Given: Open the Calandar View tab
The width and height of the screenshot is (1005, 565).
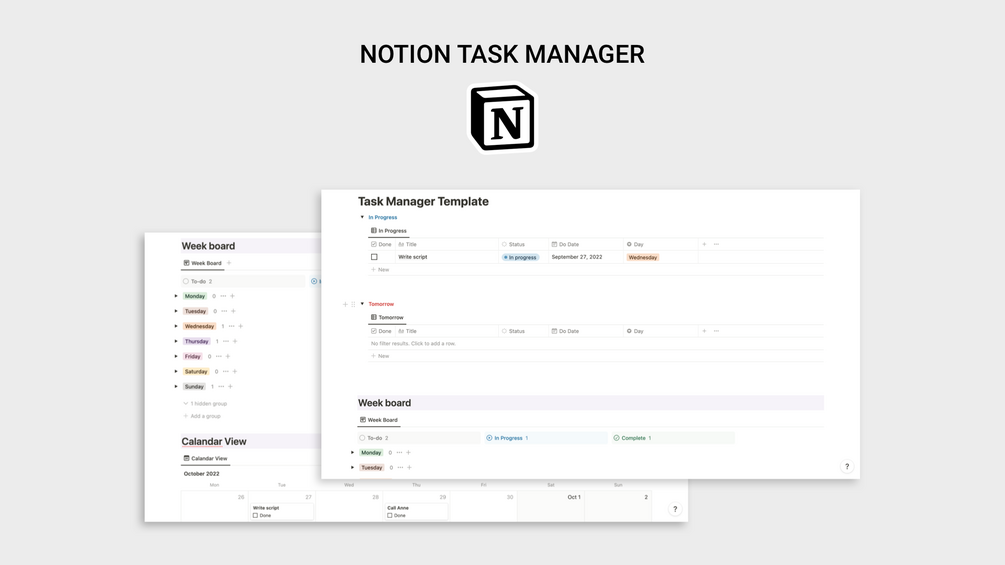Looking at the screenshot, I should (206, 459).
